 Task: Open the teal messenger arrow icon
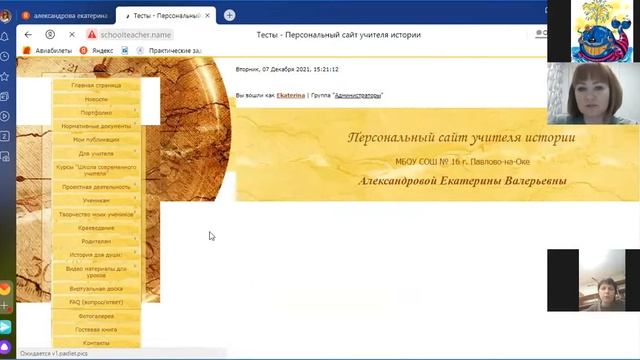point(5,327)
